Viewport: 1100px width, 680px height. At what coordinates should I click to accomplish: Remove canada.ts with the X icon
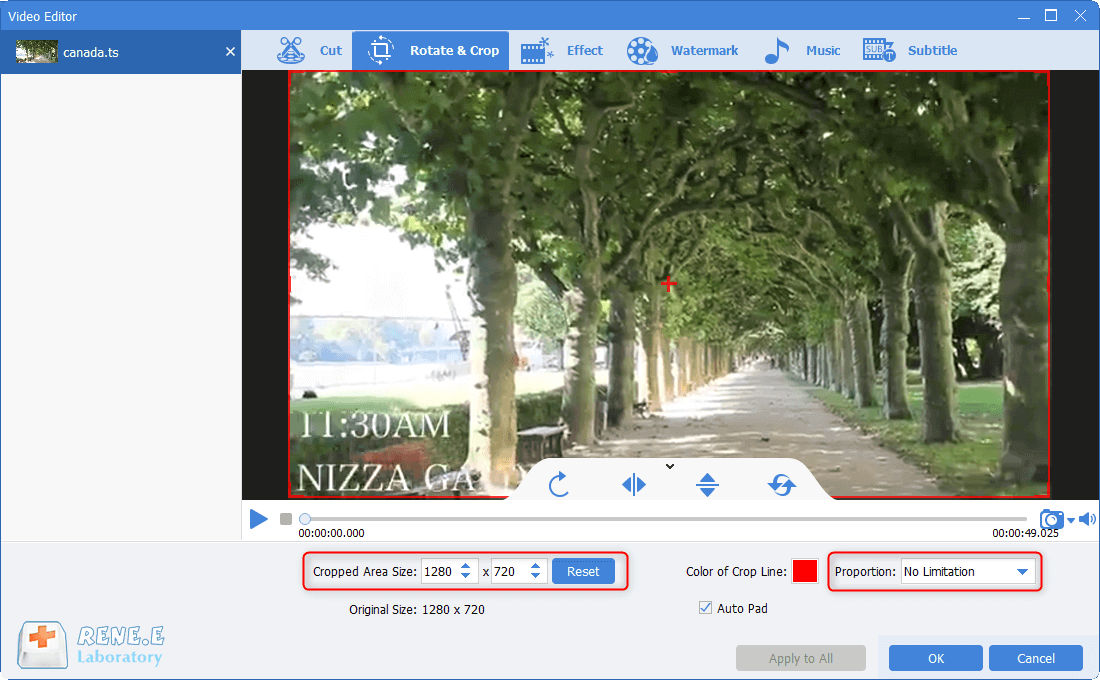point(230,52)
